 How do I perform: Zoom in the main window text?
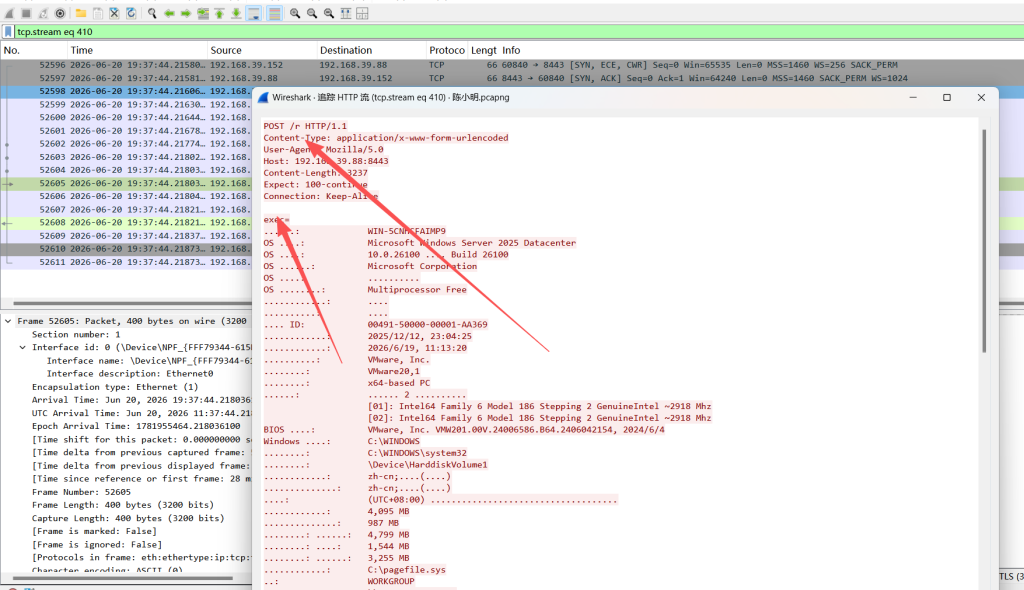[x=295, y=13]
